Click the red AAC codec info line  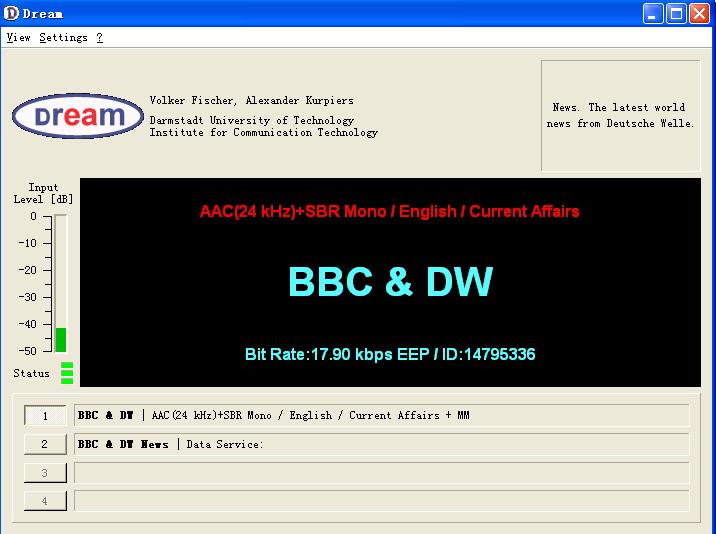(x=390, y=211)
